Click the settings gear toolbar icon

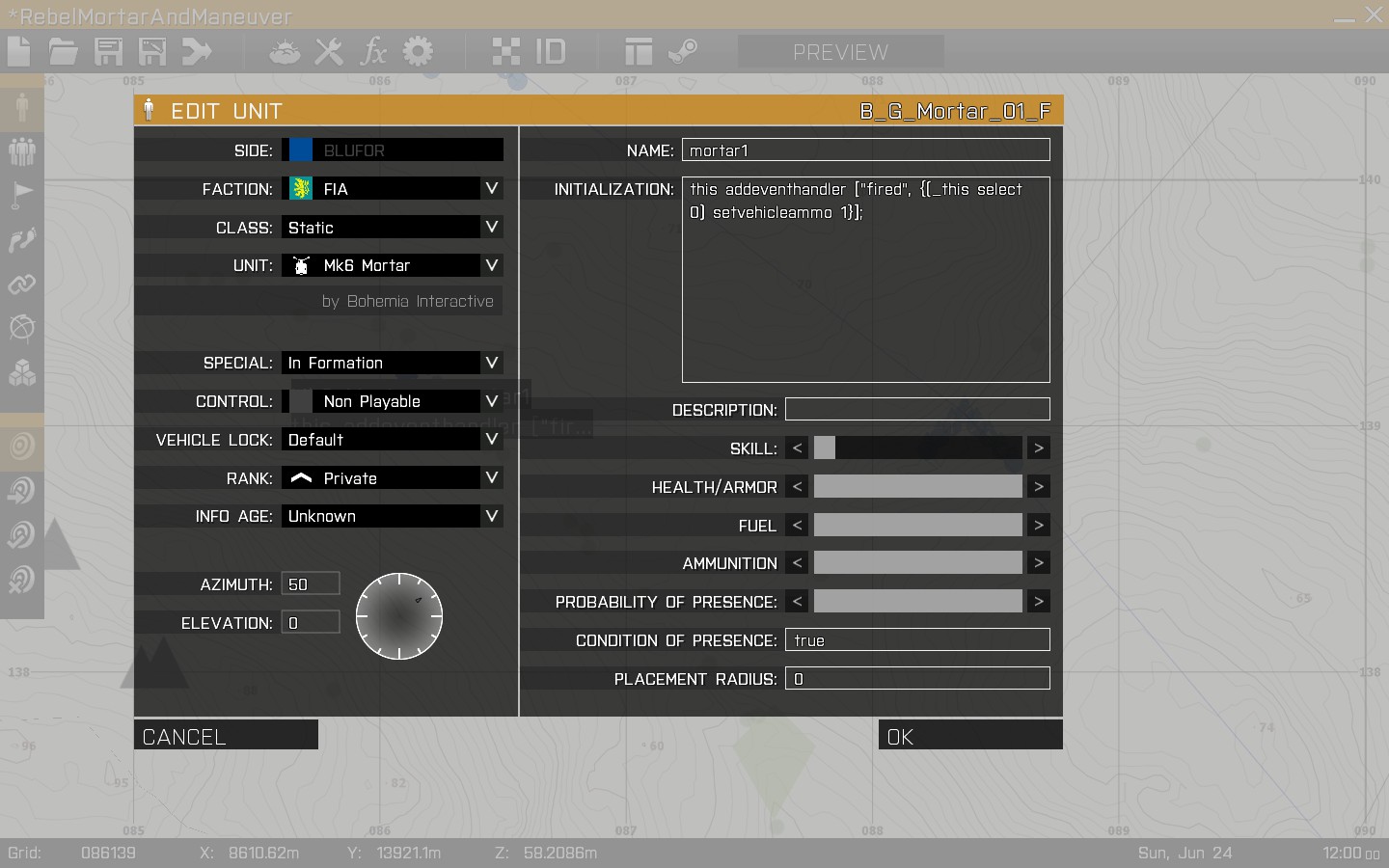coord(418,51)
